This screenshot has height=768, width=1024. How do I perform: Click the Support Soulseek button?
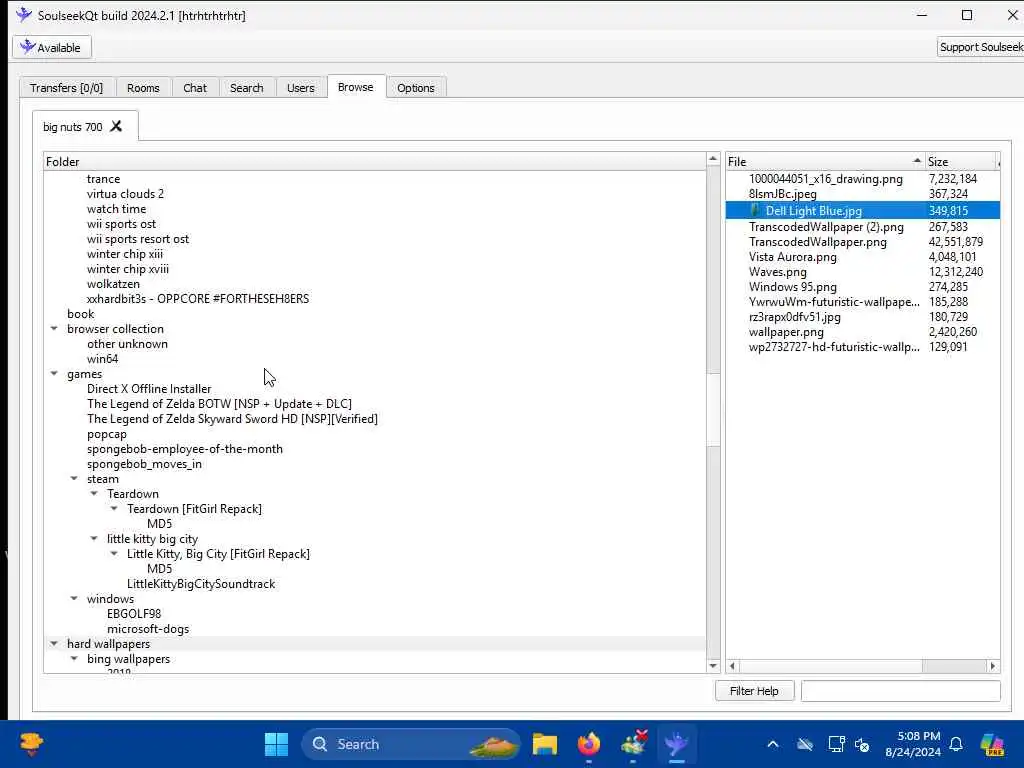(x=980, y=47)
